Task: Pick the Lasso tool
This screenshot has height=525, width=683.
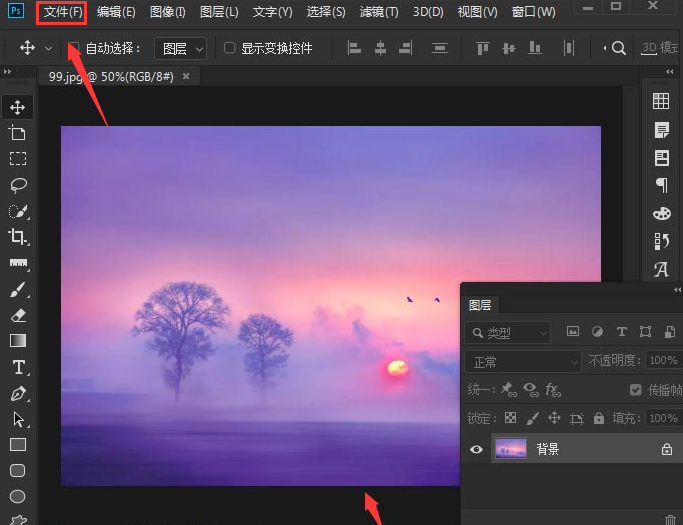Action: coord(18,185)
